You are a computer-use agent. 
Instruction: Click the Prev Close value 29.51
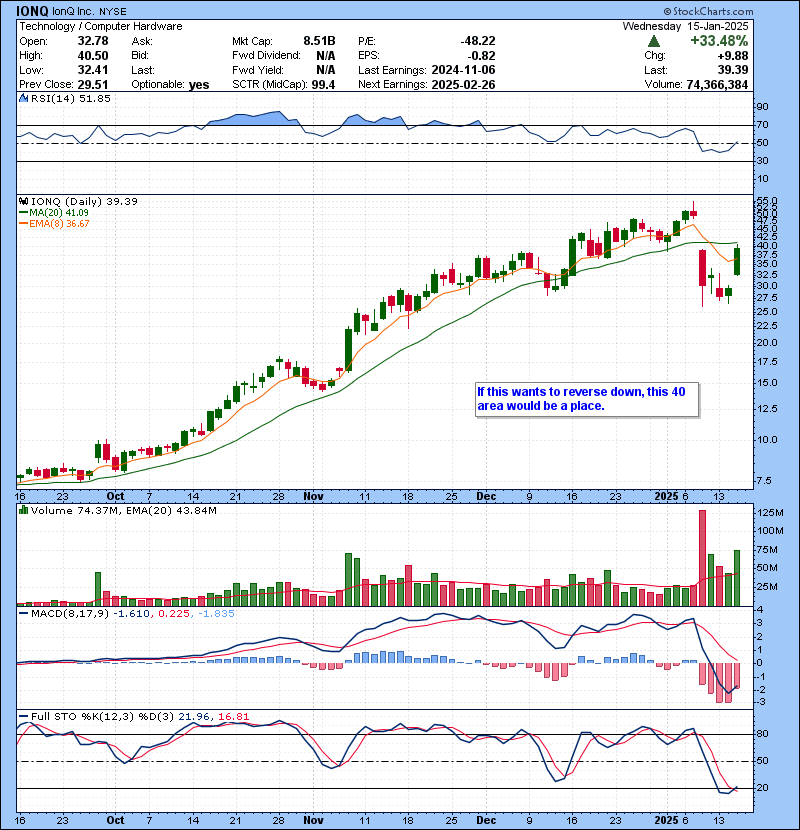coord(93,85)
